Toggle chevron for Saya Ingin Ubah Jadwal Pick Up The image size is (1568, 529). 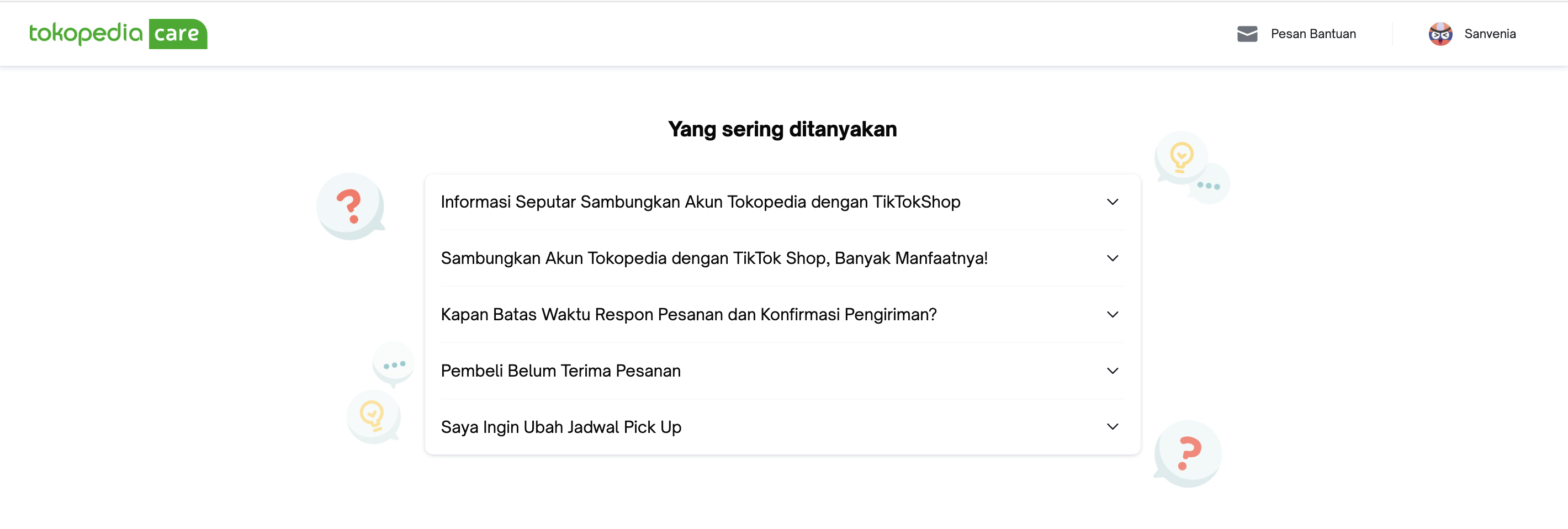click(x=1112, y=427)
